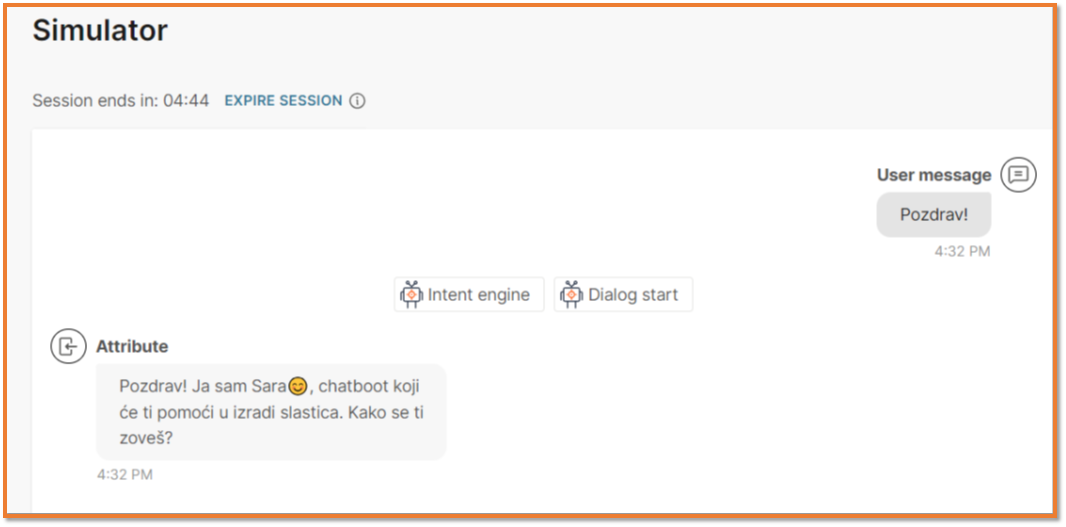Click the Attribute exit-arrow circle icon
Image resolution: width=1066 pixels, height=527 pixels.
pos(68,347)
